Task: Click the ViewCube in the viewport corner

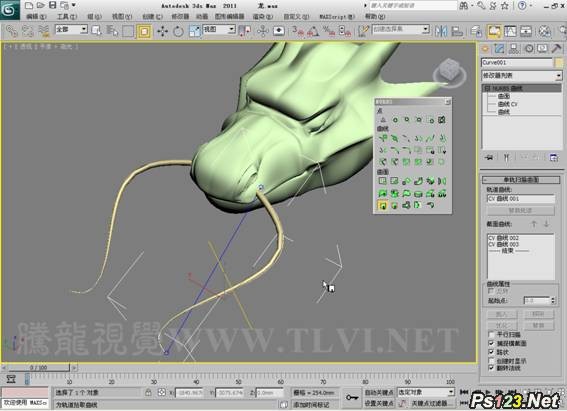Action: (x=450, y=71)
